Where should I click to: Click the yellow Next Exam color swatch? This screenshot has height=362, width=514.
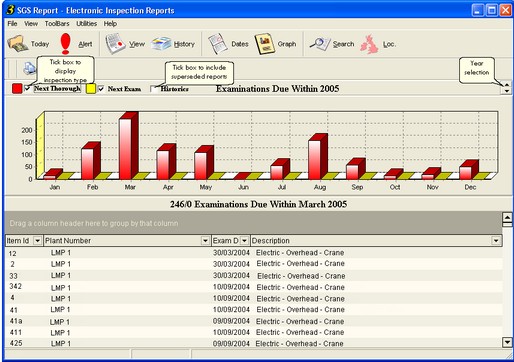91,89
